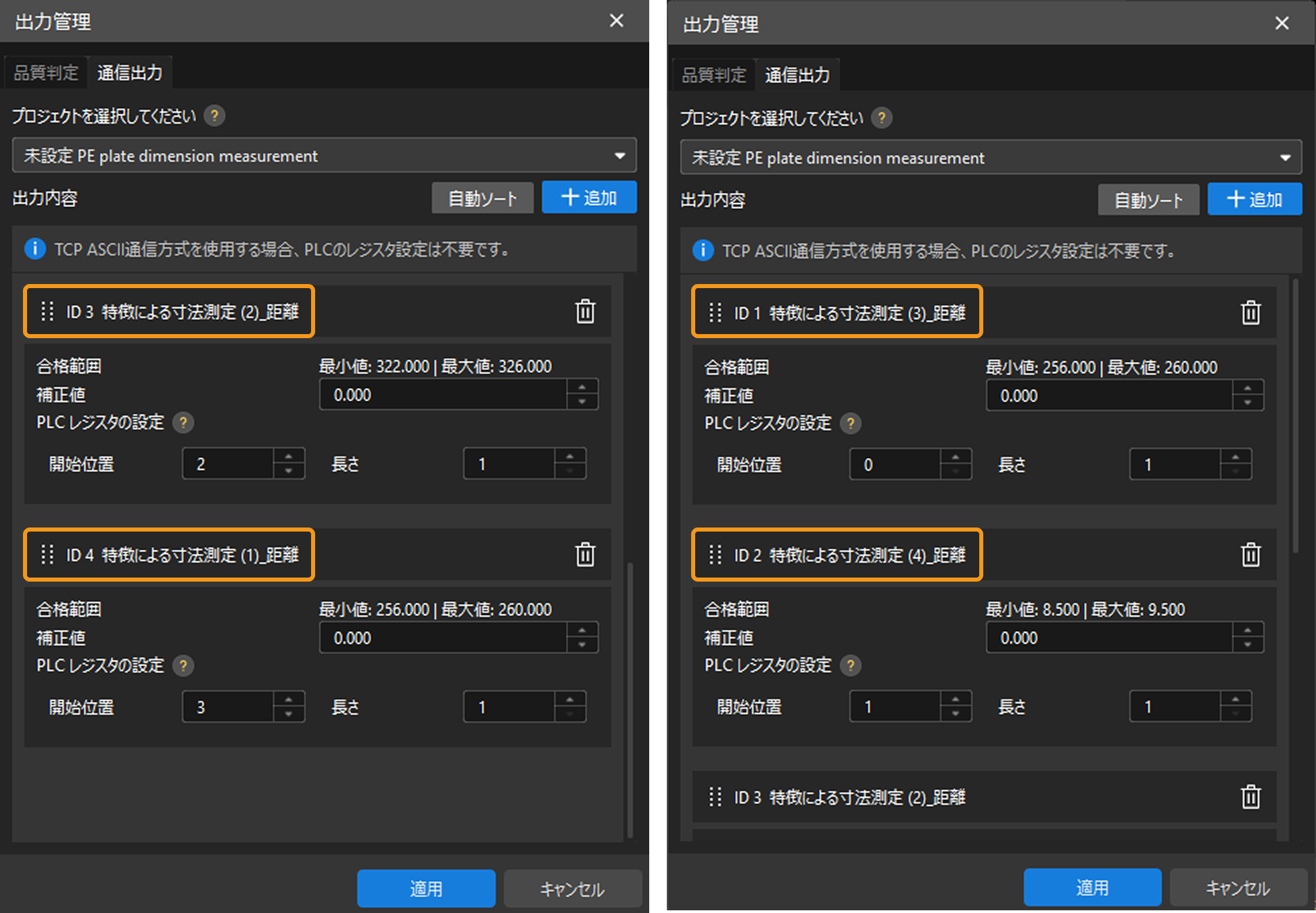Delete ID 3 item at bottom of right panel
Viewport: 1316px width, 913px height.
click(1250, 797)
